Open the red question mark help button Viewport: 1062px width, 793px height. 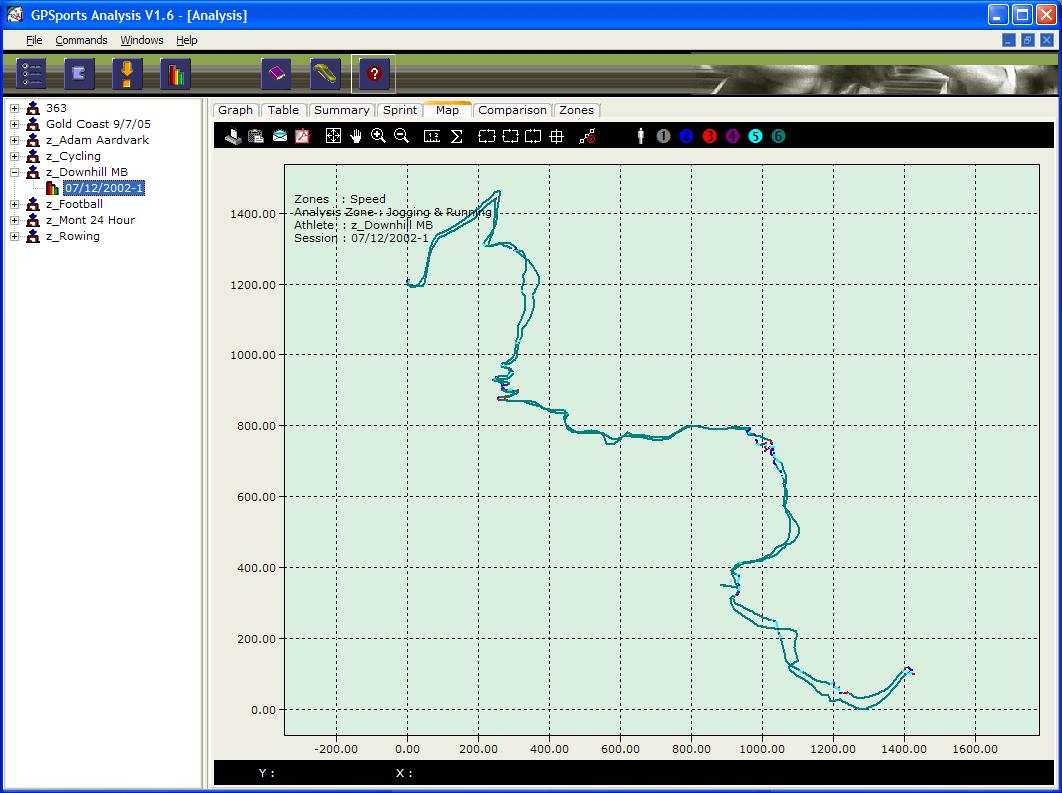[x=373, y=74]
